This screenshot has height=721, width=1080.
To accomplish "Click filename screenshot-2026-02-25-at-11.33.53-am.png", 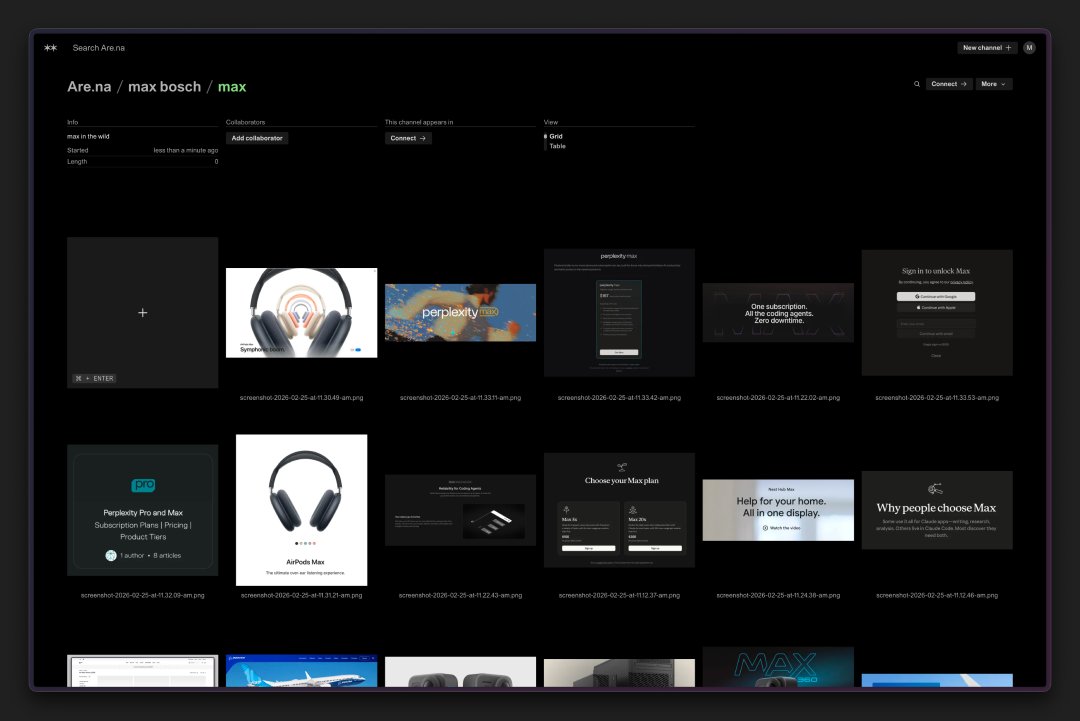I will (x=937, y=397).
